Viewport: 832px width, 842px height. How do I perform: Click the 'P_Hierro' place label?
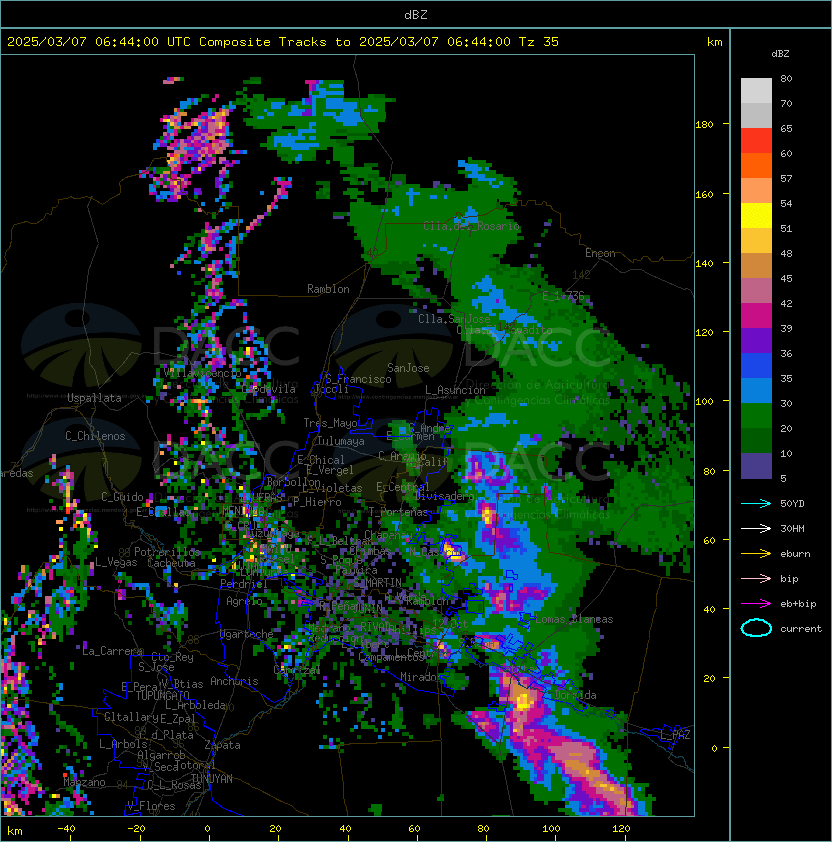point(317,502)
